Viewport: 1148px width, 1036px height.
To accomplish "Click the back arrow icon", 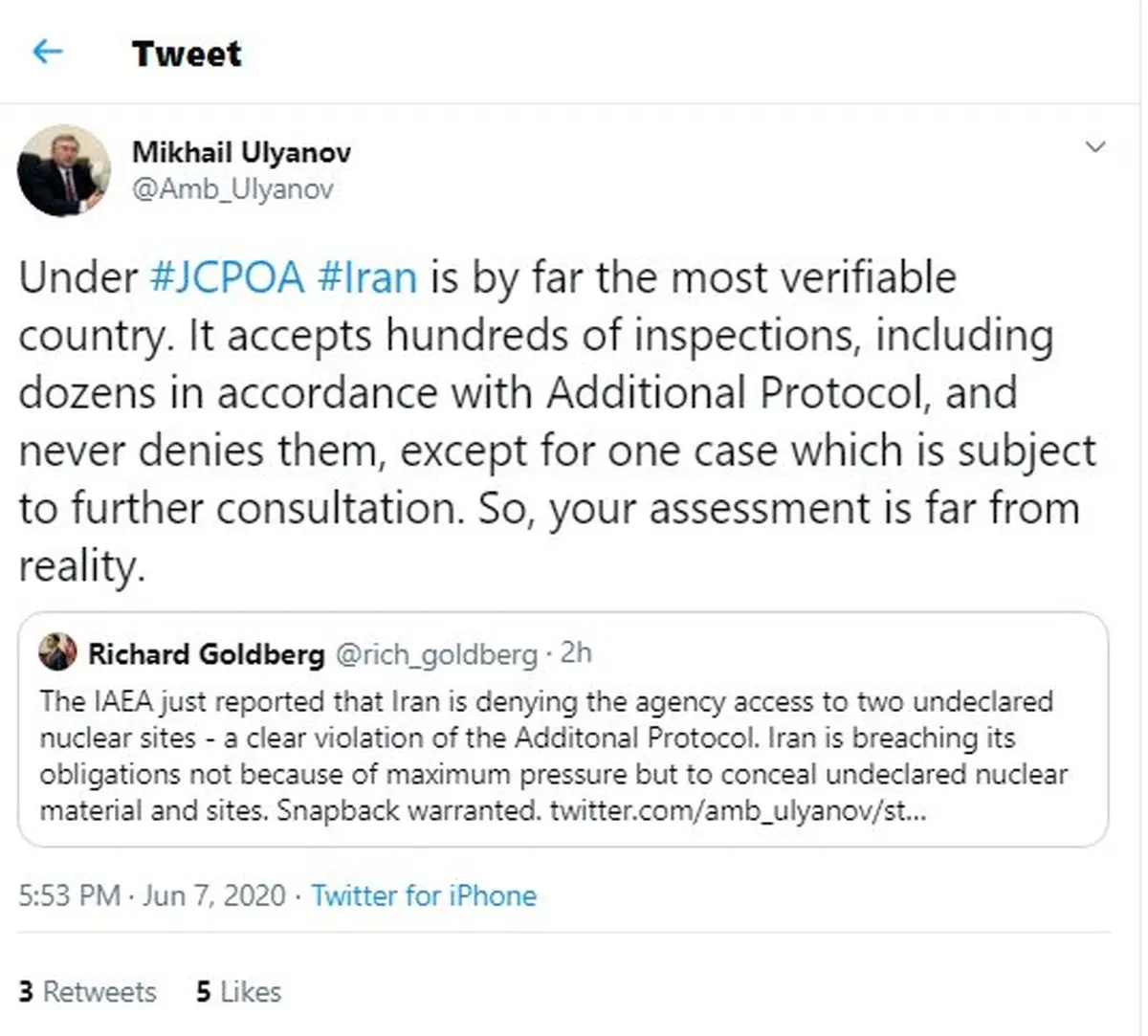I will point(47,52).
